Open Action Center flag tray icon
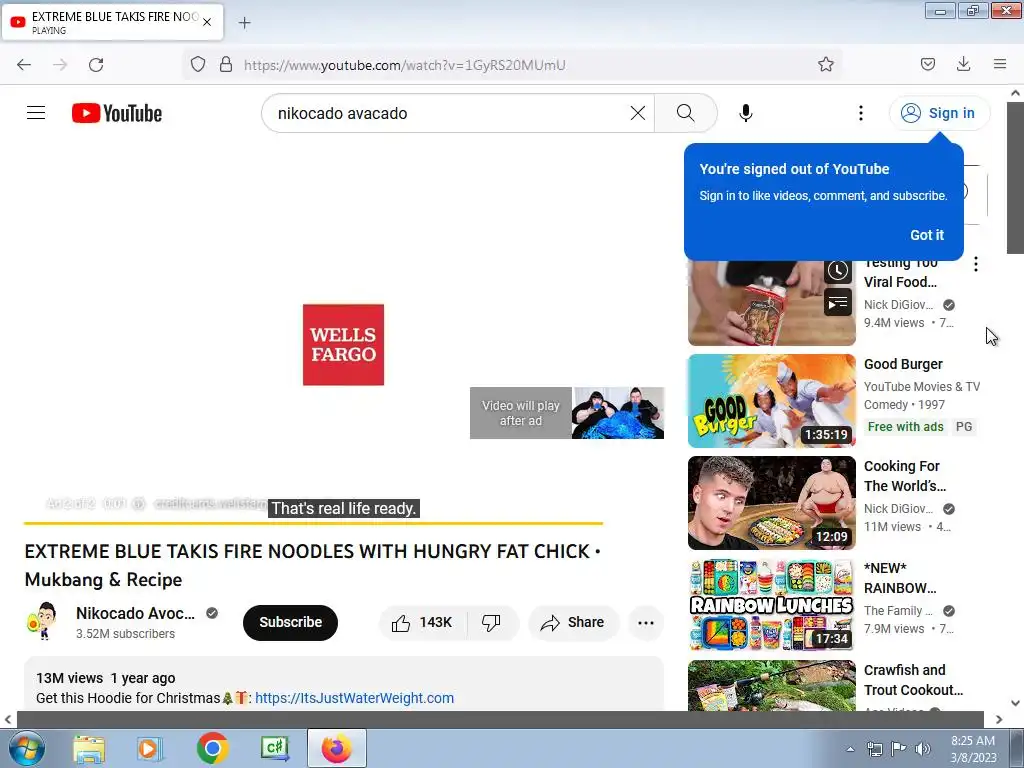The width and height of the screenshot is (1024, 768). (x=899, y=749)
